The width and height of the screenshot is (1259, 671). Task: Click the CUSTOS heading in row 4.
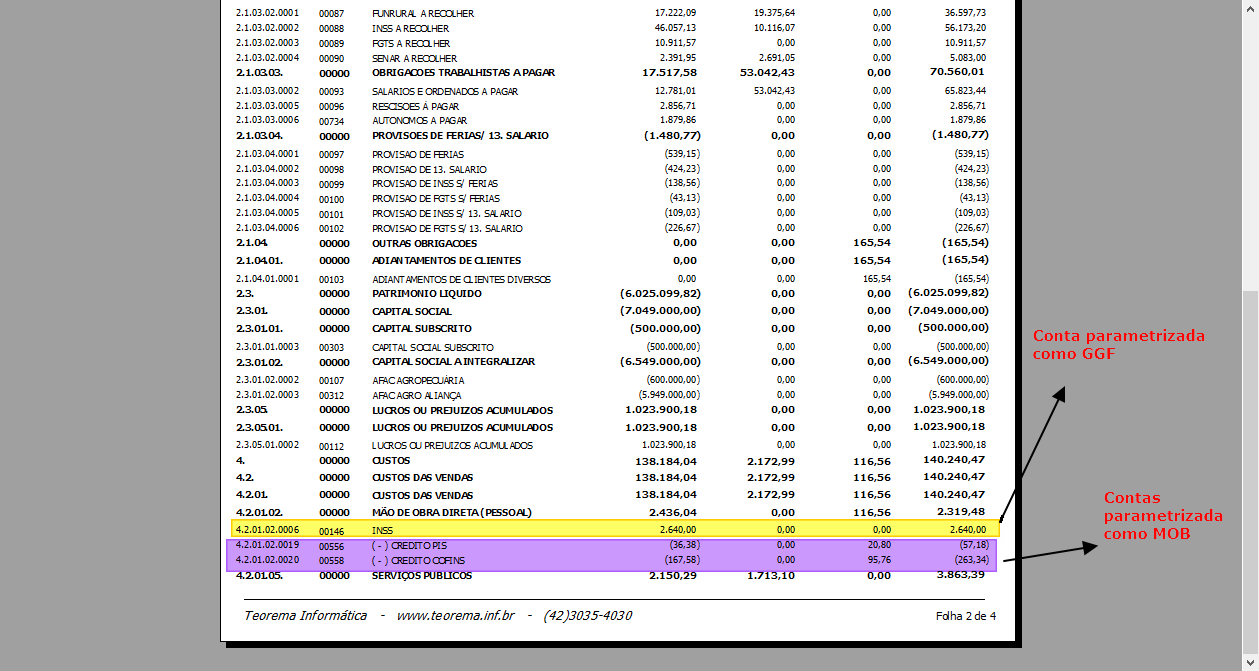(391, 460)
